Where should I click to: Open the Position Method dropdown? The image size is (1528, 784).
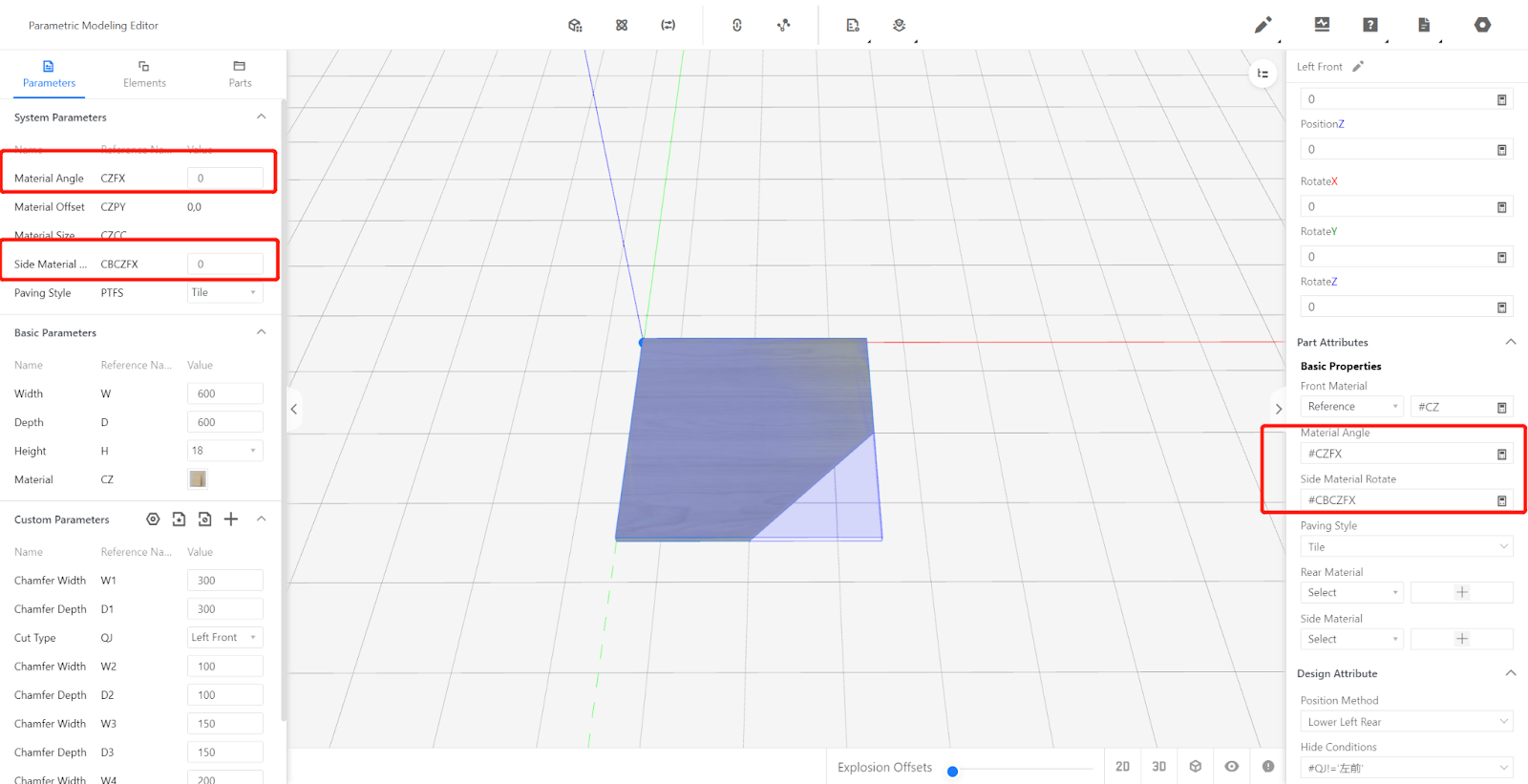click(x=1406, y=722)
